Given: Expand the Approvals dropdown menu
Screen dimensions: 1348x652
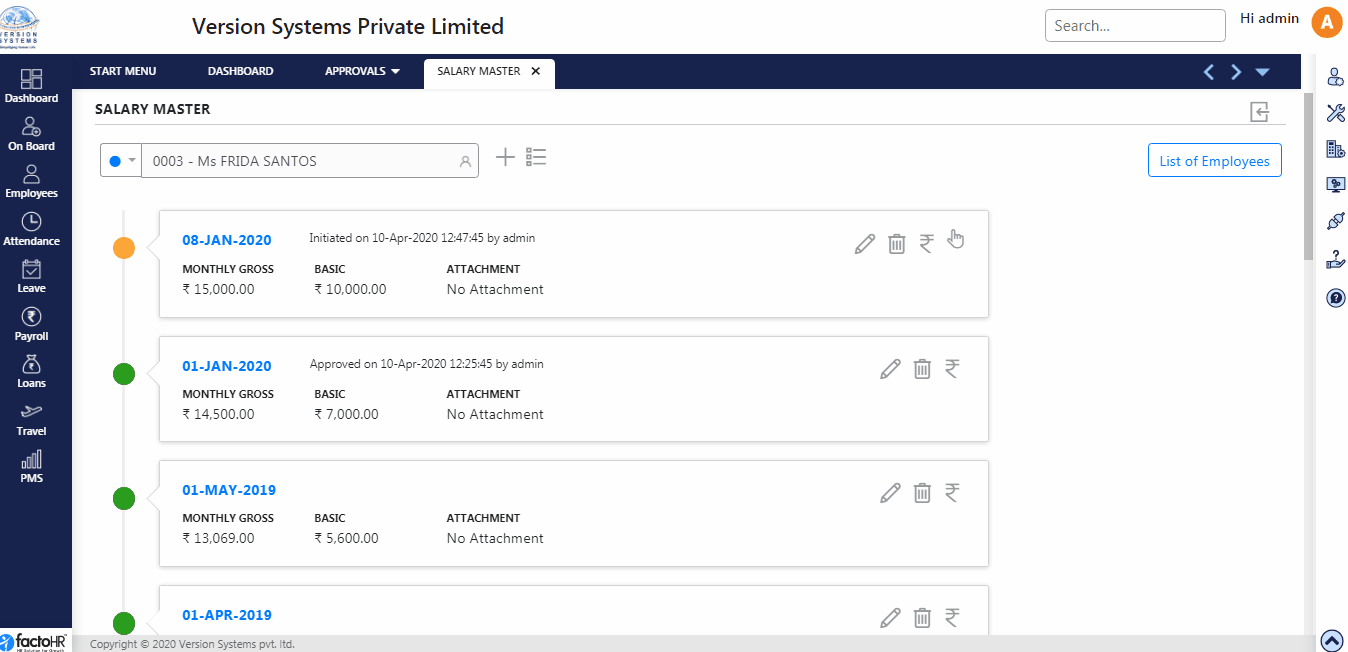Looking at the screenshot, I should point(362,72).
